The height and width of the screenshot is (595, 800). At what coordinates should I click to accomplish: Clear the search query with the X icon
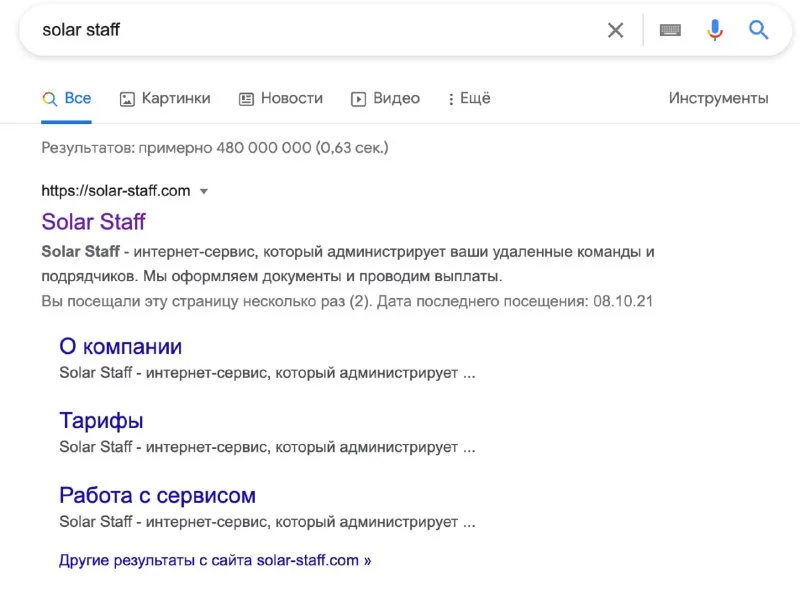615,30
